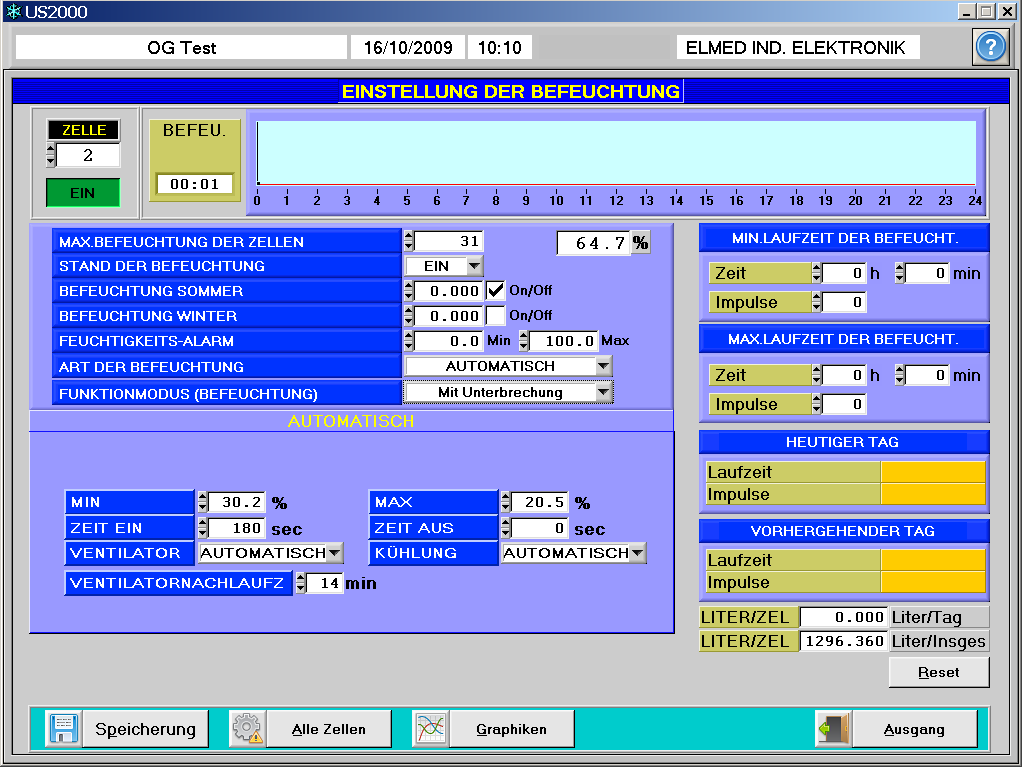Expand the ART DER BEFEUCHTUNG dropdown

(602, 367)
